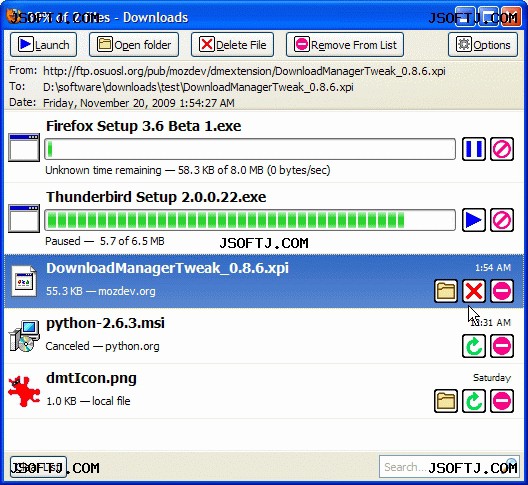This screenshot has height=485, width=528.
Task: Click the python-2.6.3.msi installer icon
Action: pos(24,336)
